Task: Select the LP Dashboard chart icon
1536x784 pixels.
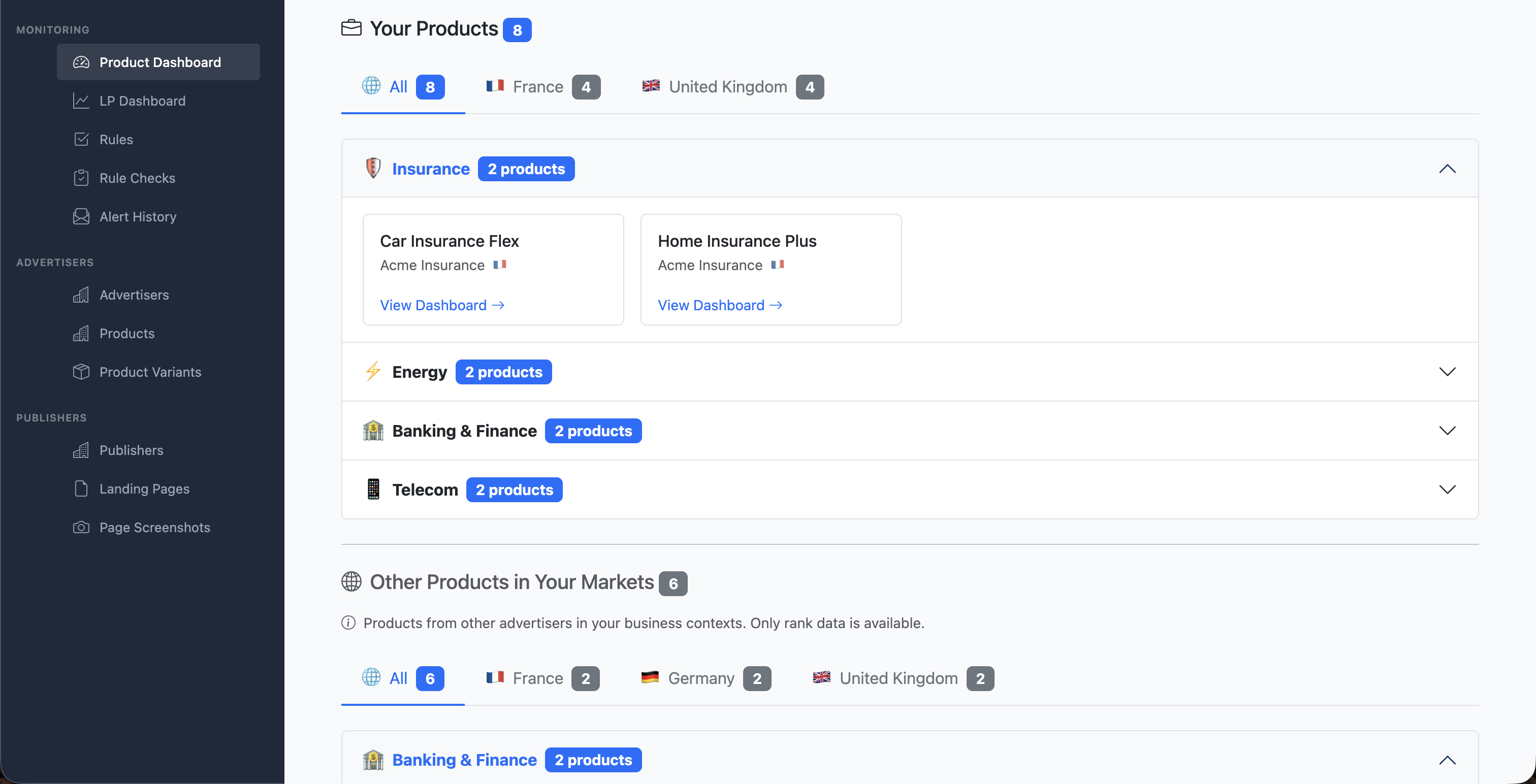Action: pos(82,101)
